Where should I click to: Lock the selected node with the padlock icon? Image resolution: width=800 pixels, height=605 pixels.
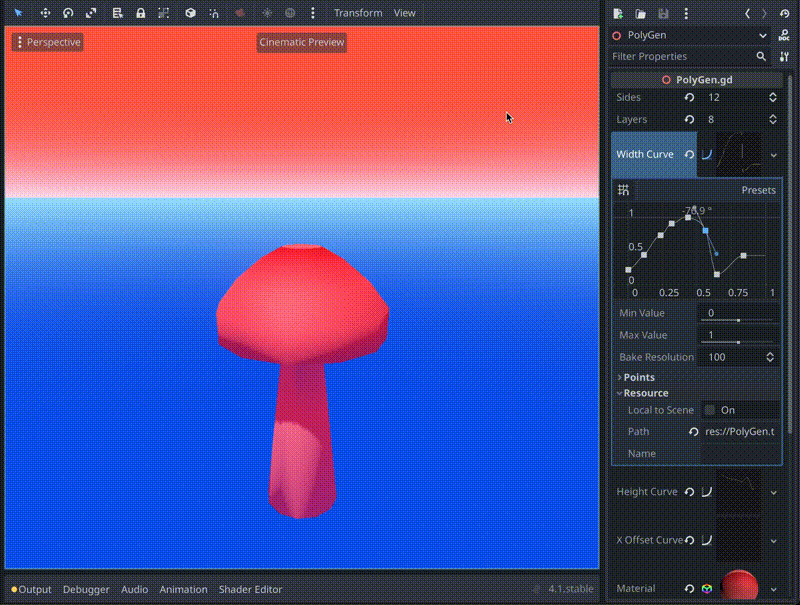(x=140, y=13)
